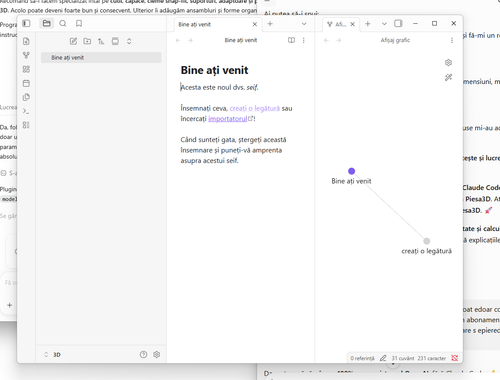Open the '3D' vault switcher
Image resolution: width=500 pixels, height=380 pixels.
(53, 355)
